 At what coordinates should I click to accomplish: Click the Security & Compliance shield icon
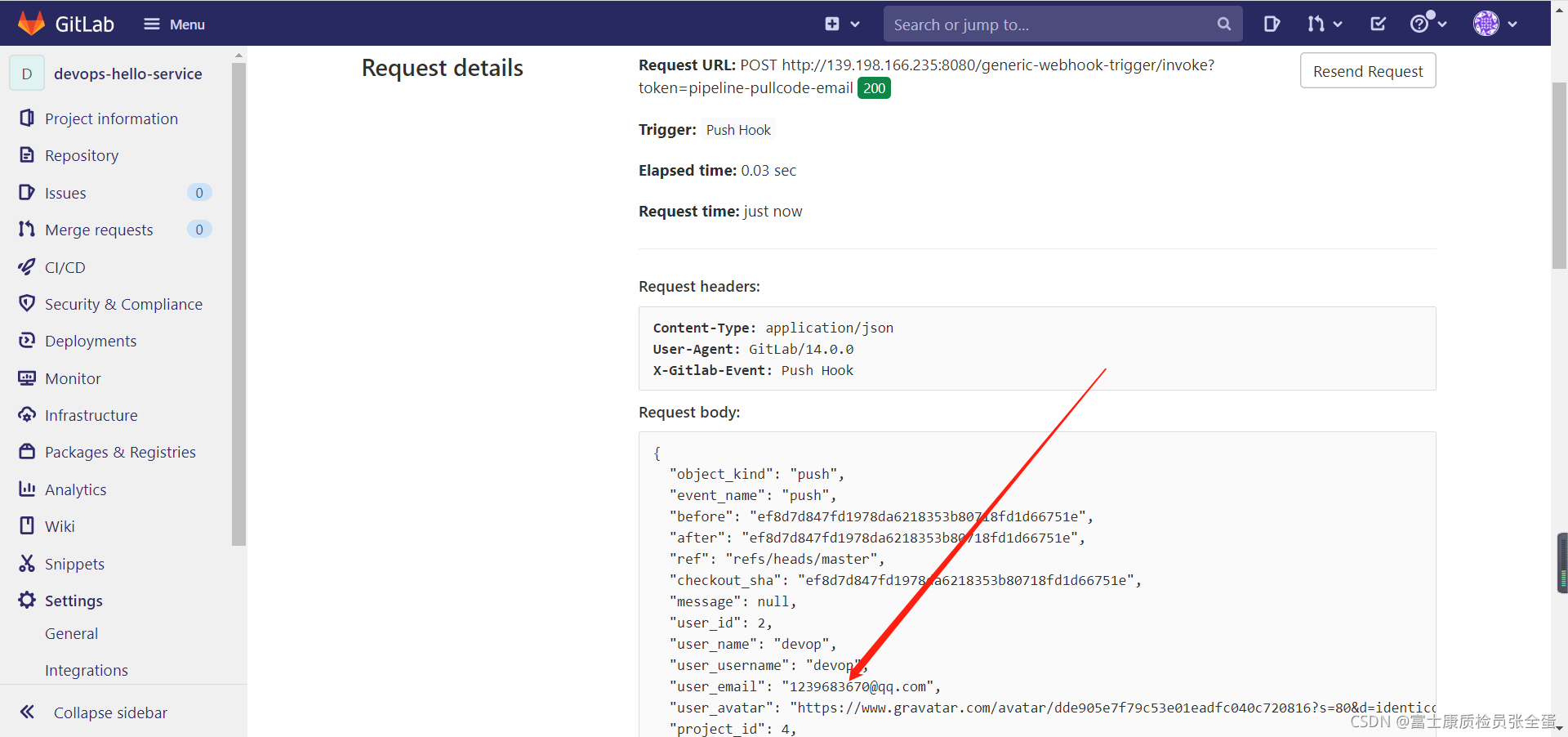pyautogui.click(x=27, y=304)
